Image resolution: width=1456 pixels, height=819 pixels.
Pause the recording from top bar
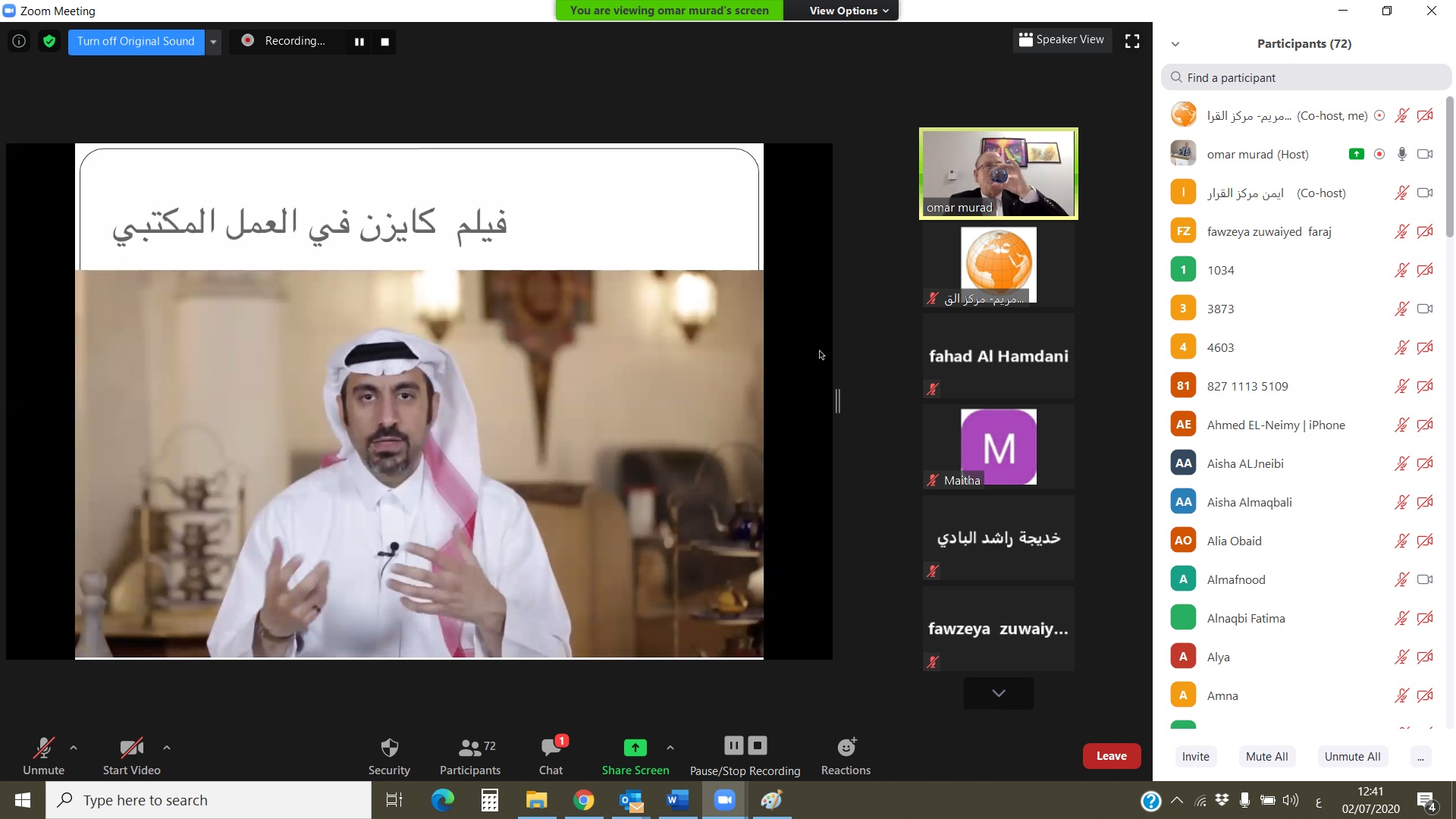(359, 42)
